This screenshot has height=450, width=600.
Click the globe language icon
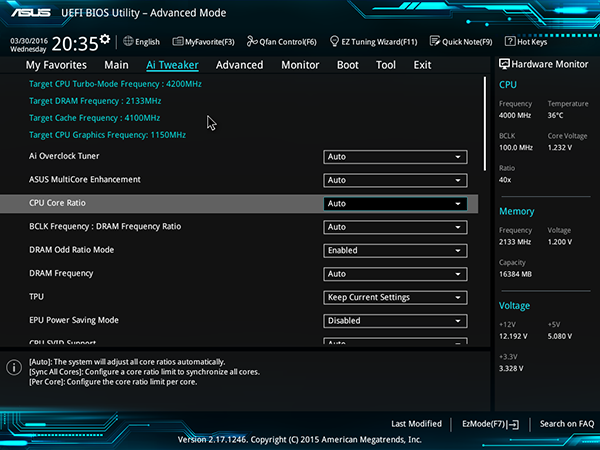(128, 41)
